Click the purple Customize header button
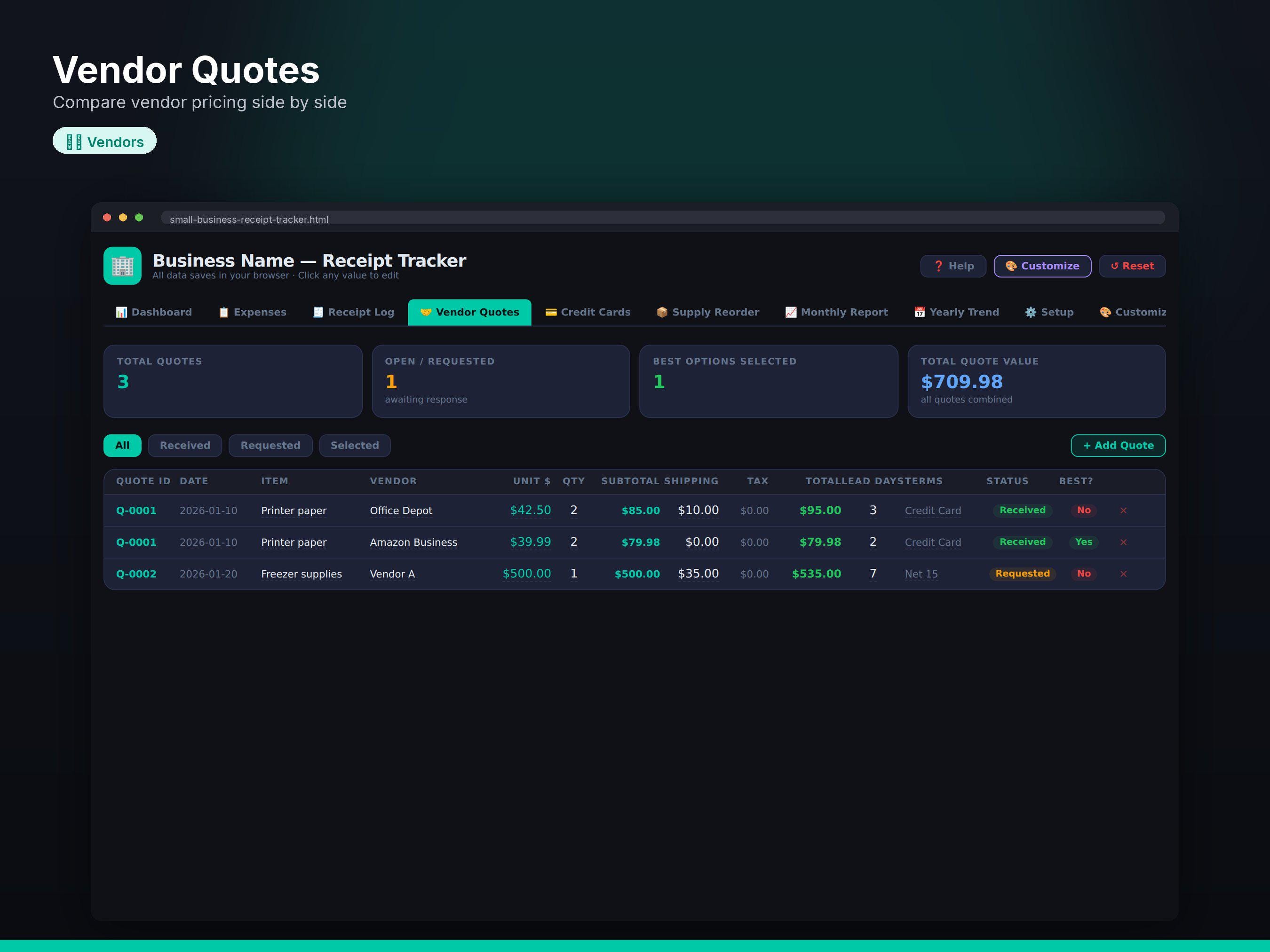This screenshot has width=1270, height=952. 1043,266
